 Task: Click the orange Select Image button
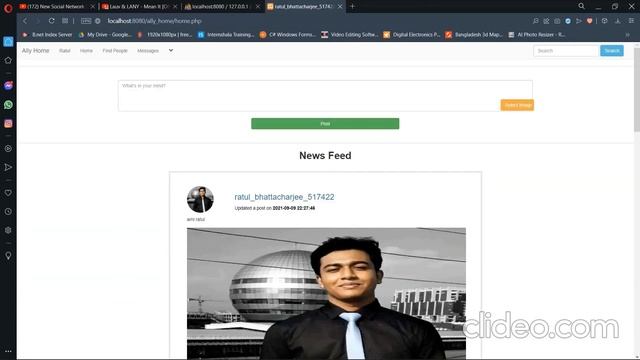pos(517,105)
